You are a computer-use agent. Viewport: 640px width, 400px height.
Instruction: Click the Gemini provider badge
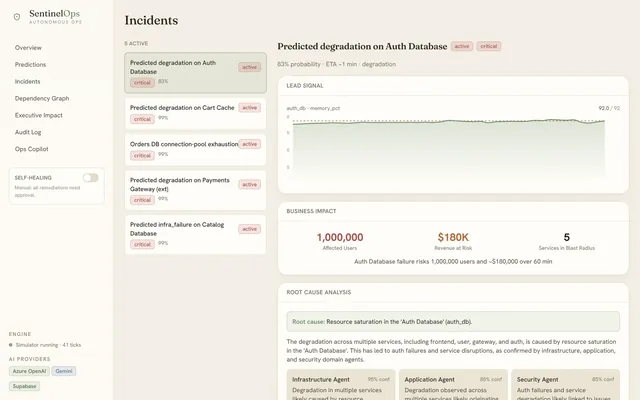click(x=64, y=371)
